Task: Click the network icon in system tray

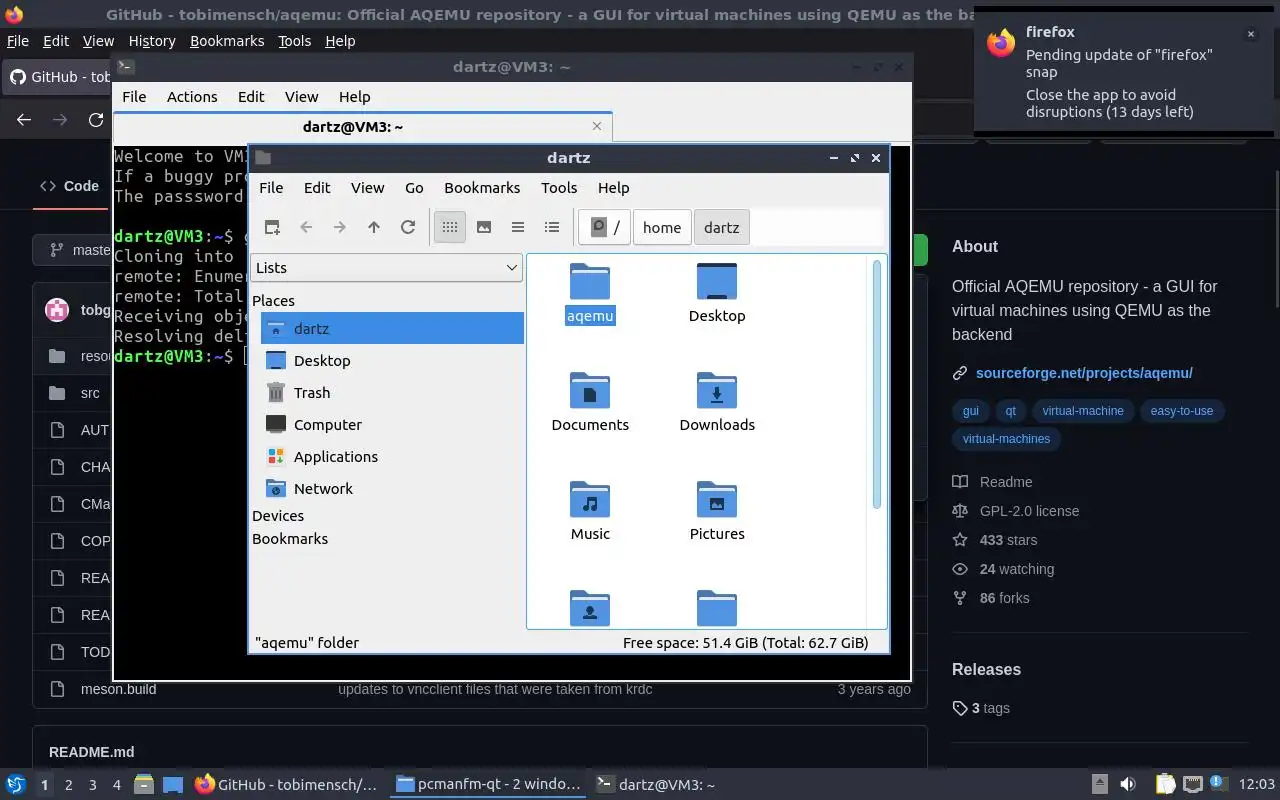Action: coord(1192,785)
